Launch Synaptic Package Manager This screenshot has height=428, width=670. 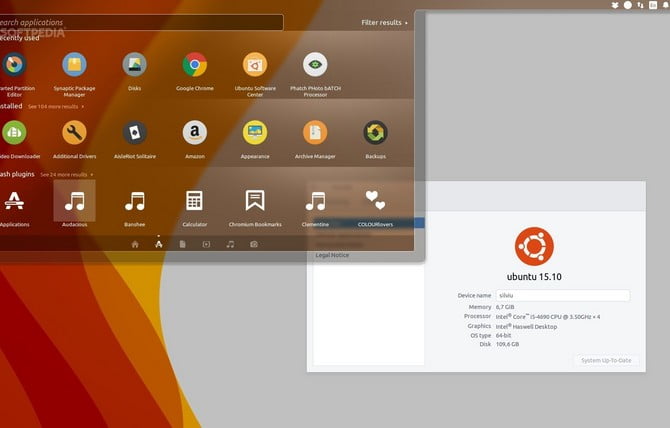click(x=74, y=64)
